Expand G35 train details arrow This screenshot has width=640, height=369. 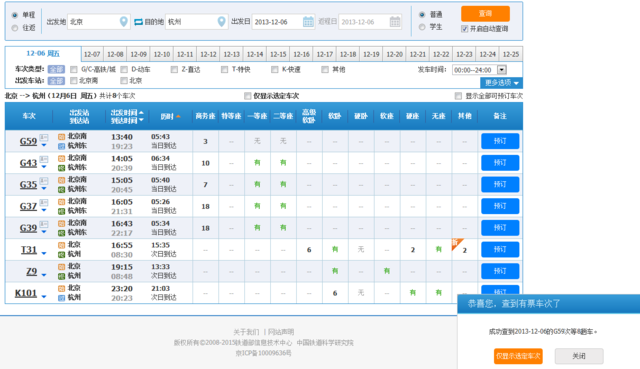click(44, 189)
